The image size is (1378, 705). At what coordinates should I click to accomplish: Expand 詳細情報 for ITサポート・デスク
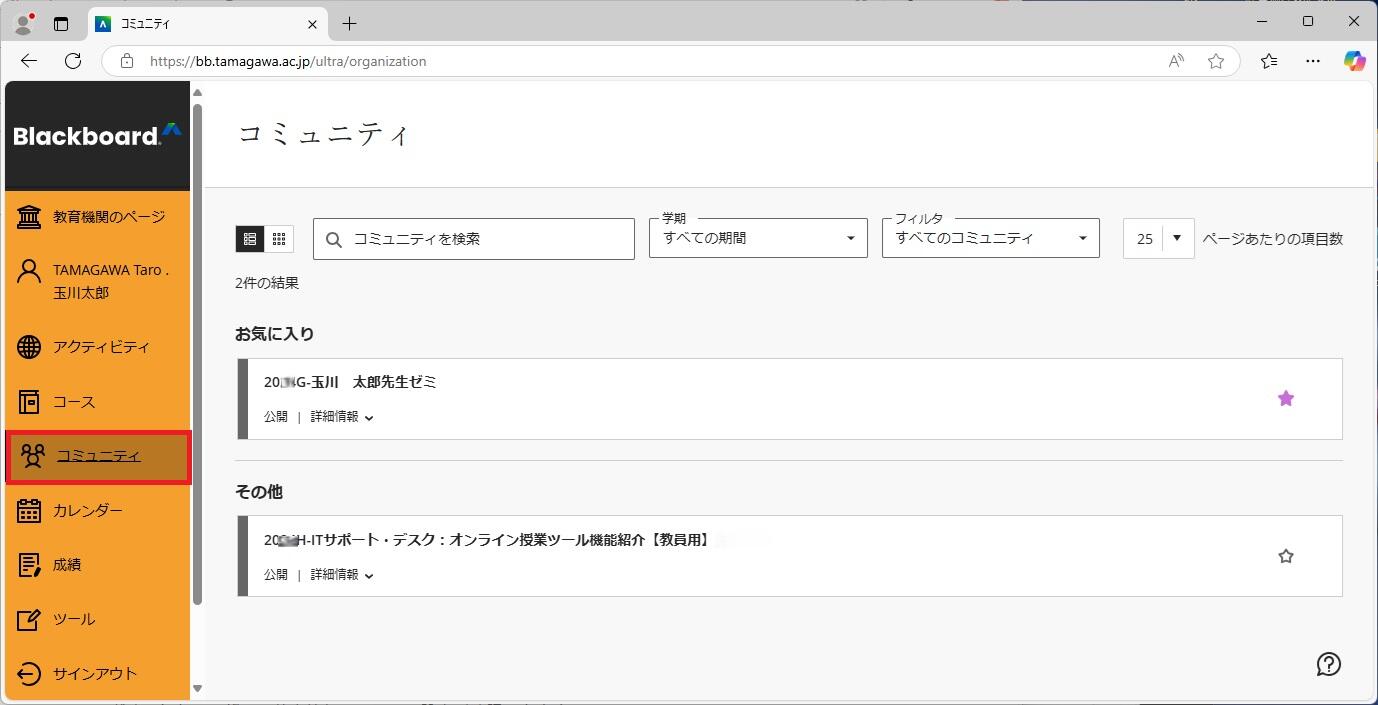[342, 575]
